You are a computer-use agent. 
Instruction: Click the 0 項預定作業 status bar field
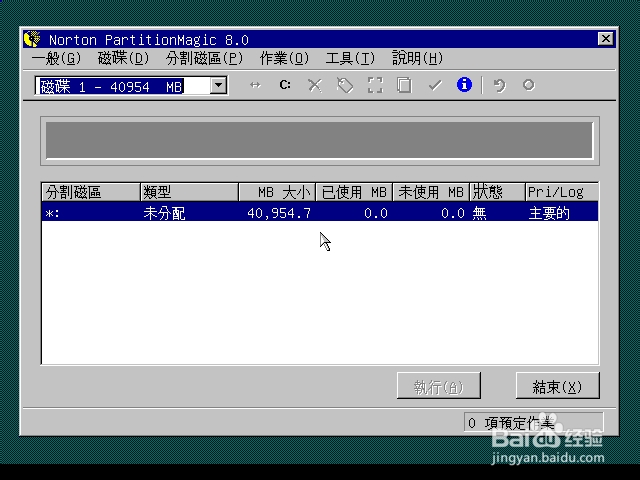pyautogui.click(x=533, y=422)
